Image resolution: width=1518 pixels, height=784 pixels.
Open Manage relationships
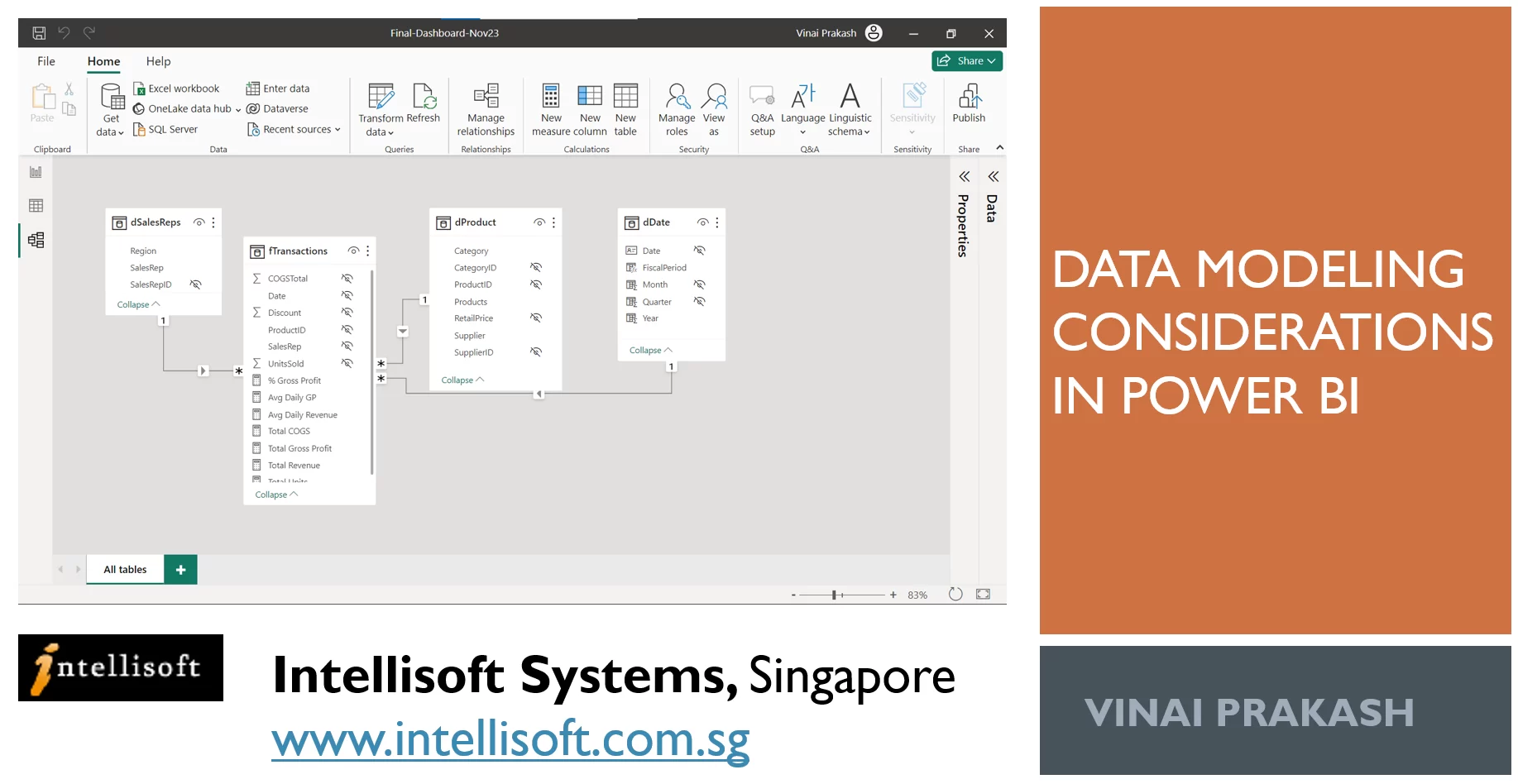coord(486,109)
